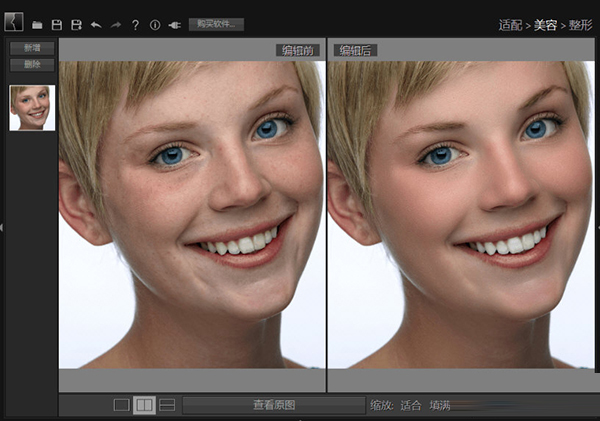Click the 删除 delete button
This screenshot has height=421, width=600.
pyautogui.click(x=31, y=65)
